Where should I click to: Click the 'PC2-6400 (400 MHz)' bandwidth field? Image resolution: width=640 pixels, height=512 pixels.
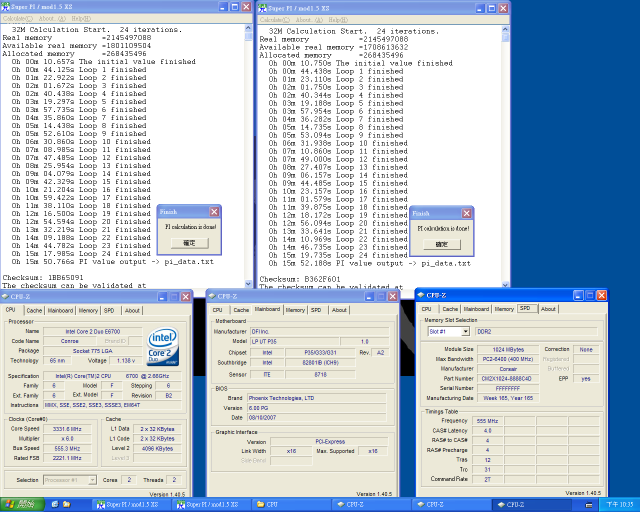508,359
